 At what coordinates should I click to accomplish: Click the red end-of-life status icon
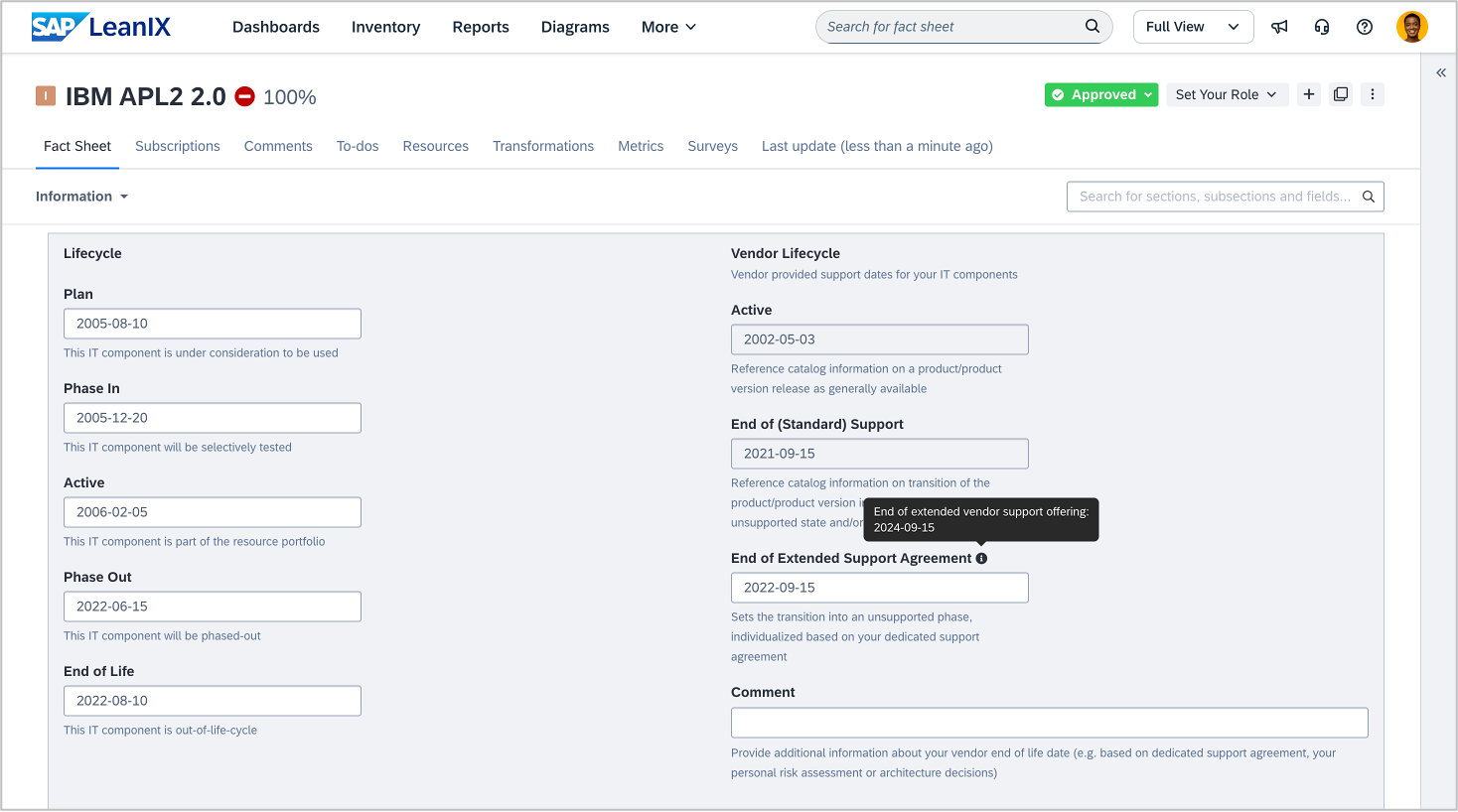coord(244,96)
